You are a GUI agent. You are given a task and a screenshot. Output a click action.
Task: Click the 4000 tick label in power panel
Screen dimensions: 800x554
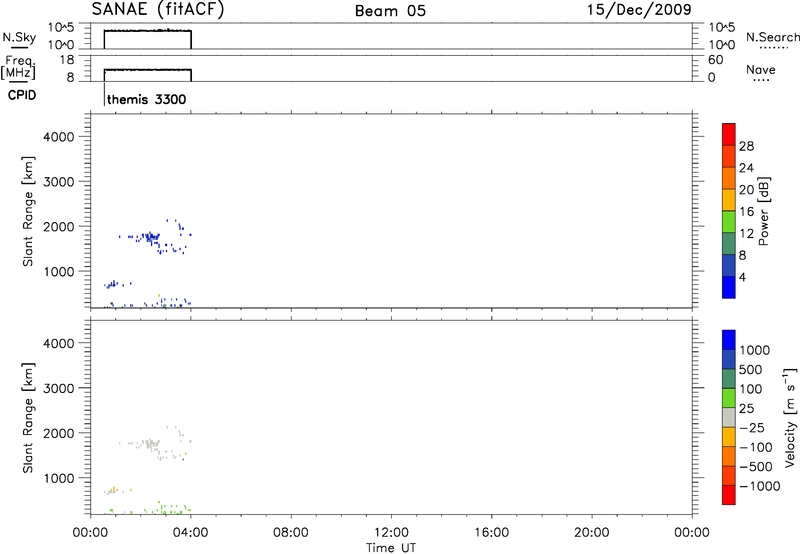59,137
